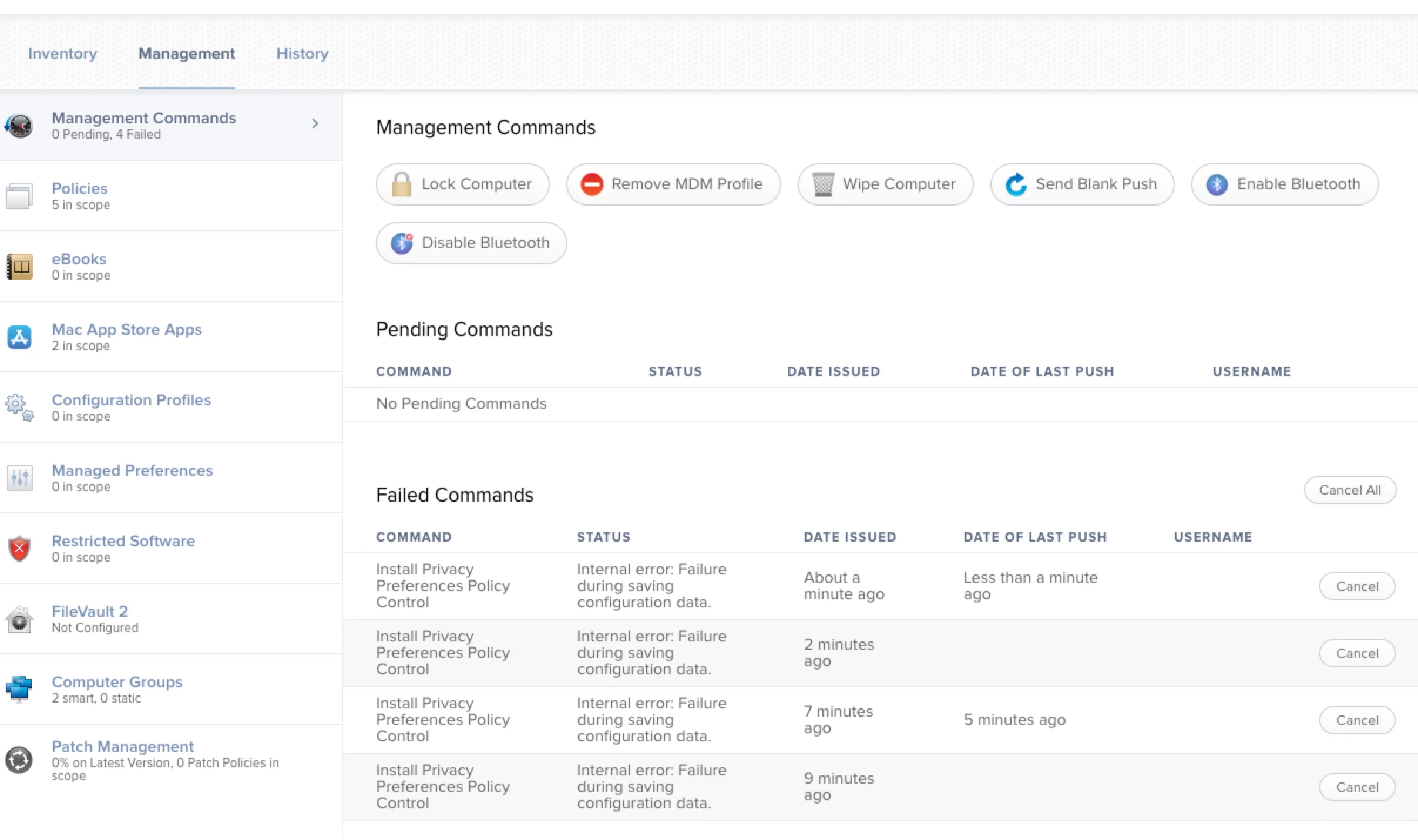Send a Blank Push command
This screenshot has height=840, width=1418.
tap(1082, 184)
